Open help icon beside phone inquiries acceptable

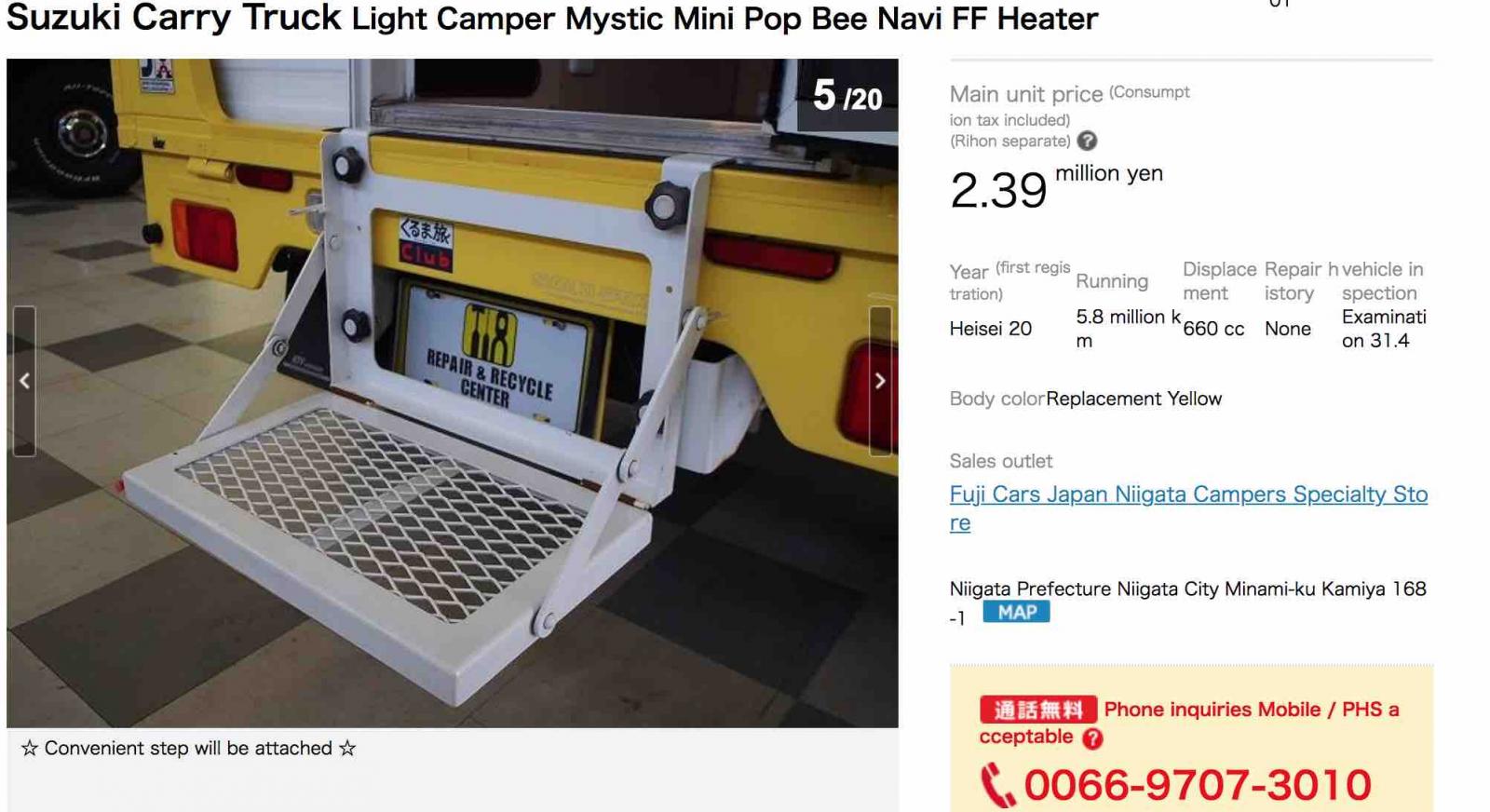[1092, 738]
